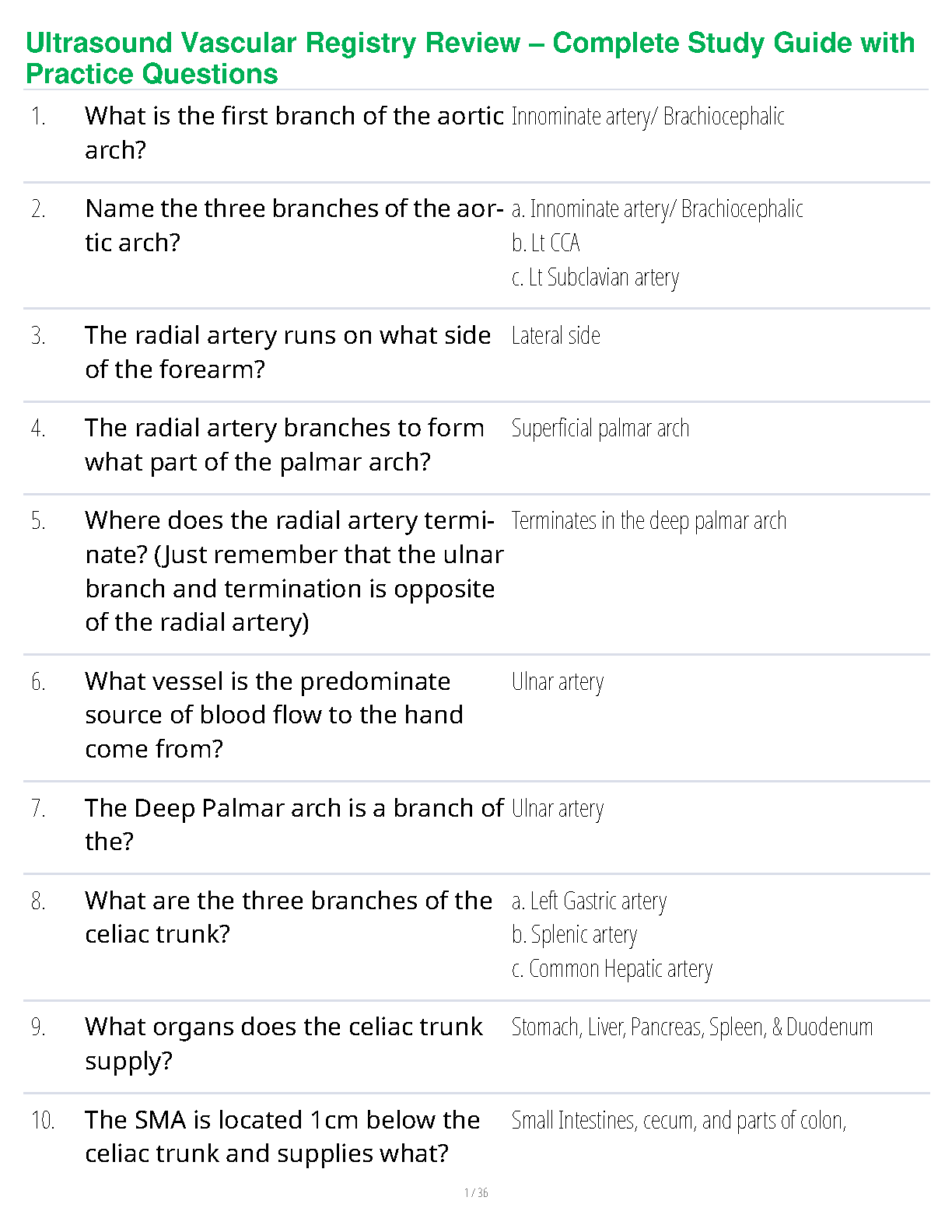The height and width of the screenshot is (1232, 952).
Task: Click the "c. Lt Subclavian artery" answer line
Action: (x=596, y=278)
